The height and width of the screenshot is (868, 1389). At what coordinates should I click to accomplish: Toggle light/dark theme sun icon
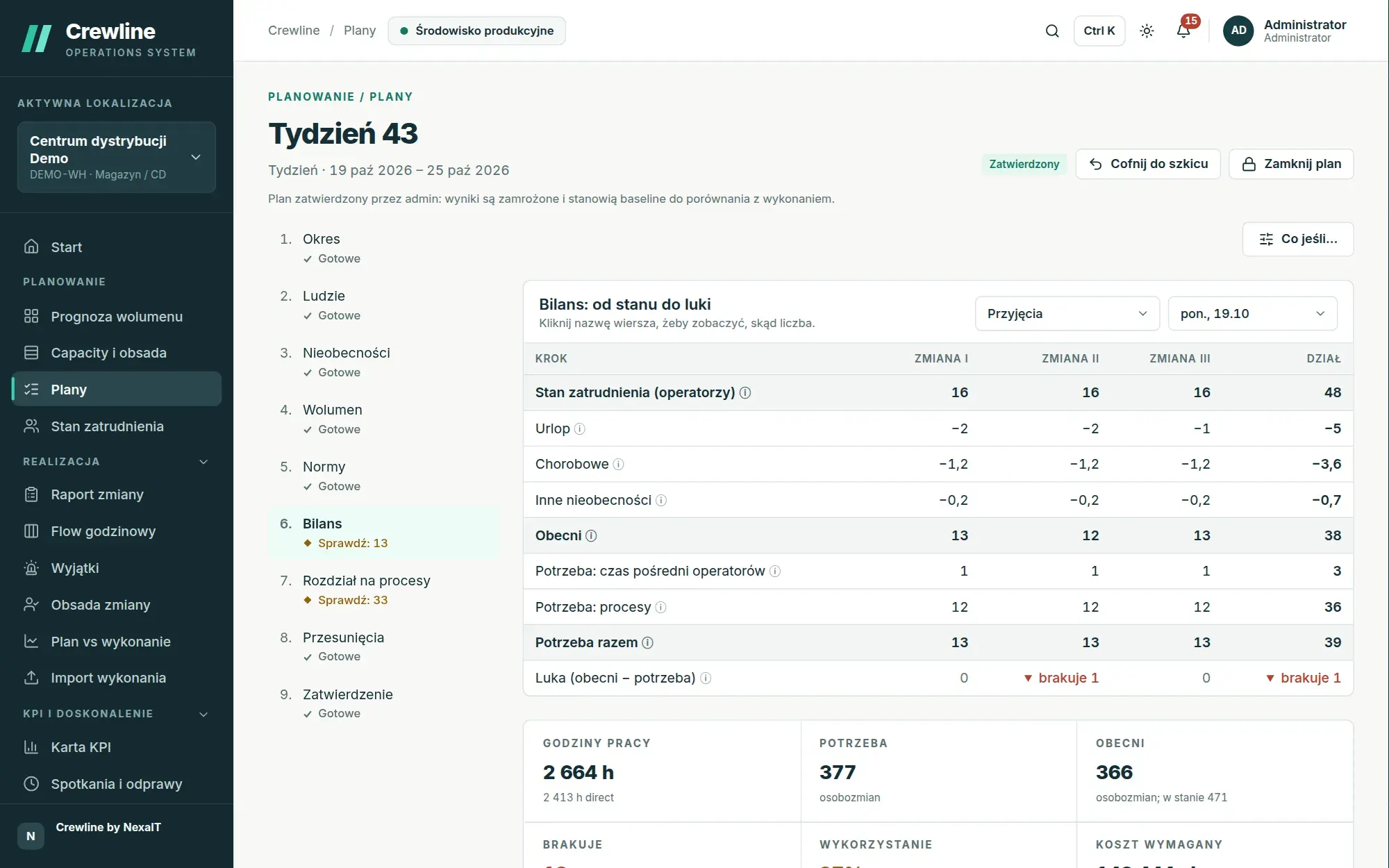(x=1147, y=31)
